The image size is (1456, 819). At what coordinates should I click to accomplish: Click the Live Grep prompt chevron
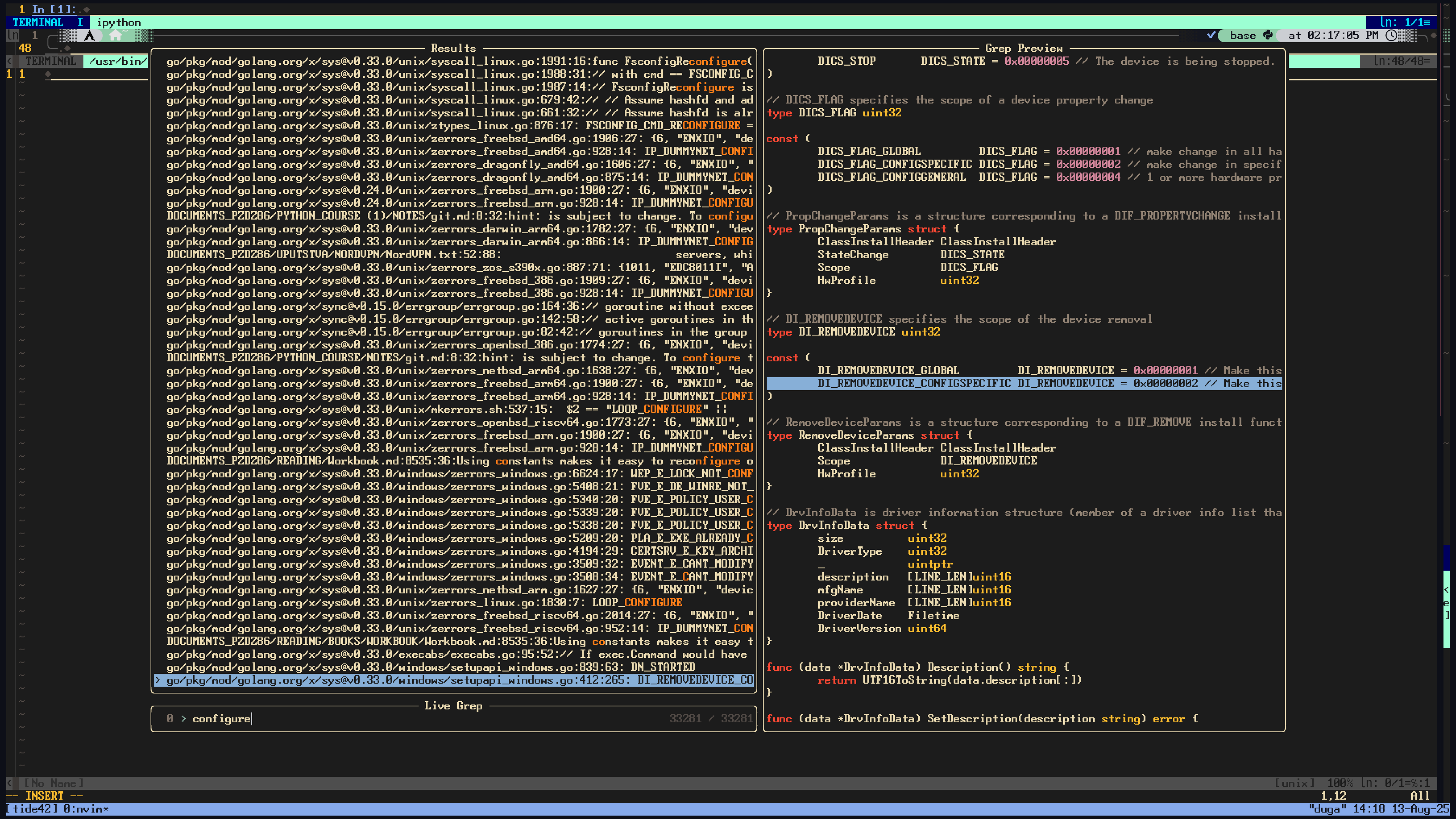pyautogui.click(x=183, y=719)
